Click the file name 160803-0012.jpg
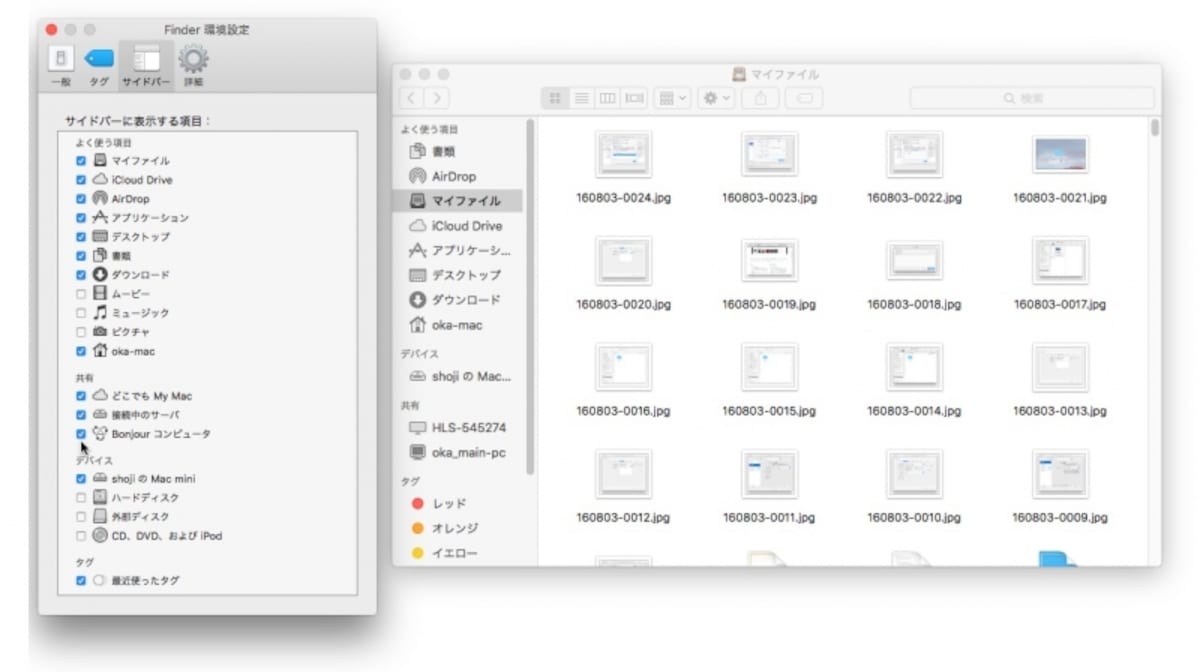Image resolution: width=1200 pixels, height=672 pixels. (623, 518)
